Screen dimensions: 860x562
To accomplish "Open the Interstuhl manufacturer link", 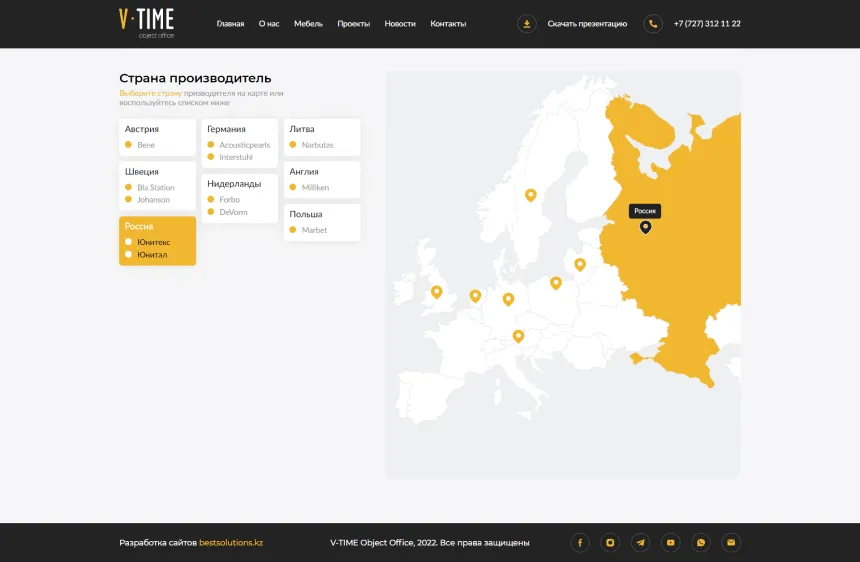I will click(236, 157).
